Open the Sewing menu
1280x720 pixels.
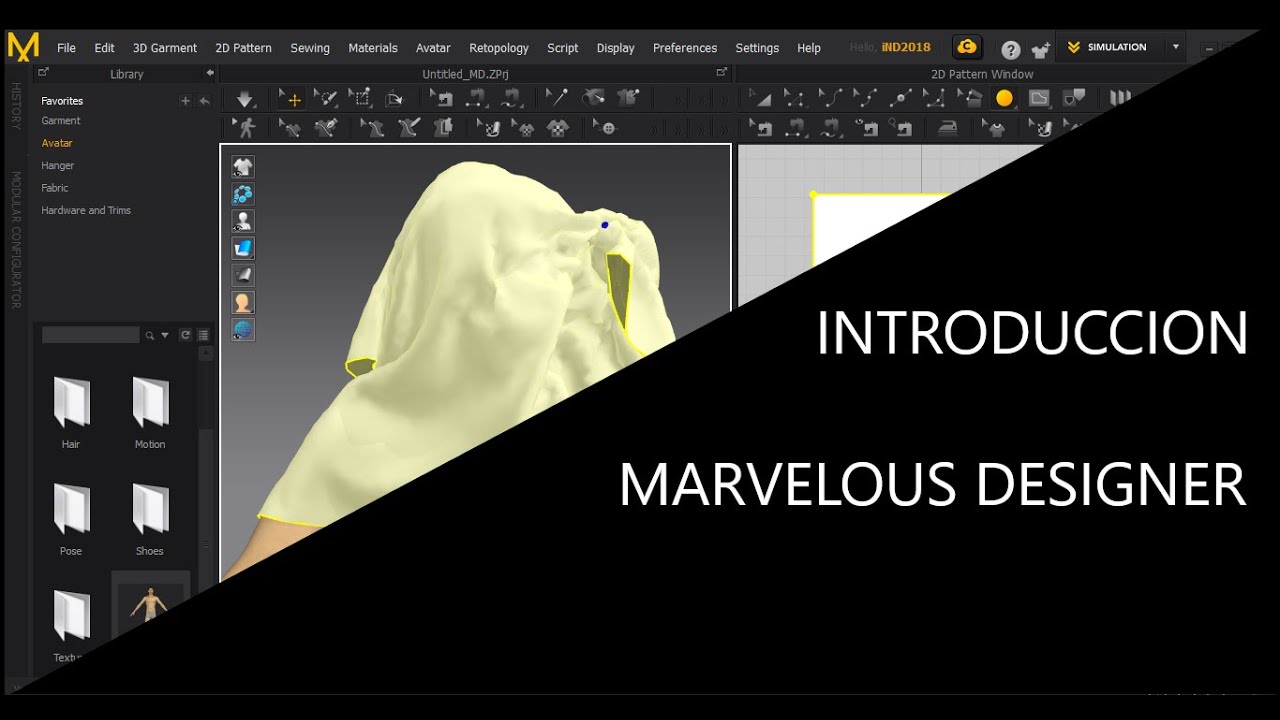point(310,48)
